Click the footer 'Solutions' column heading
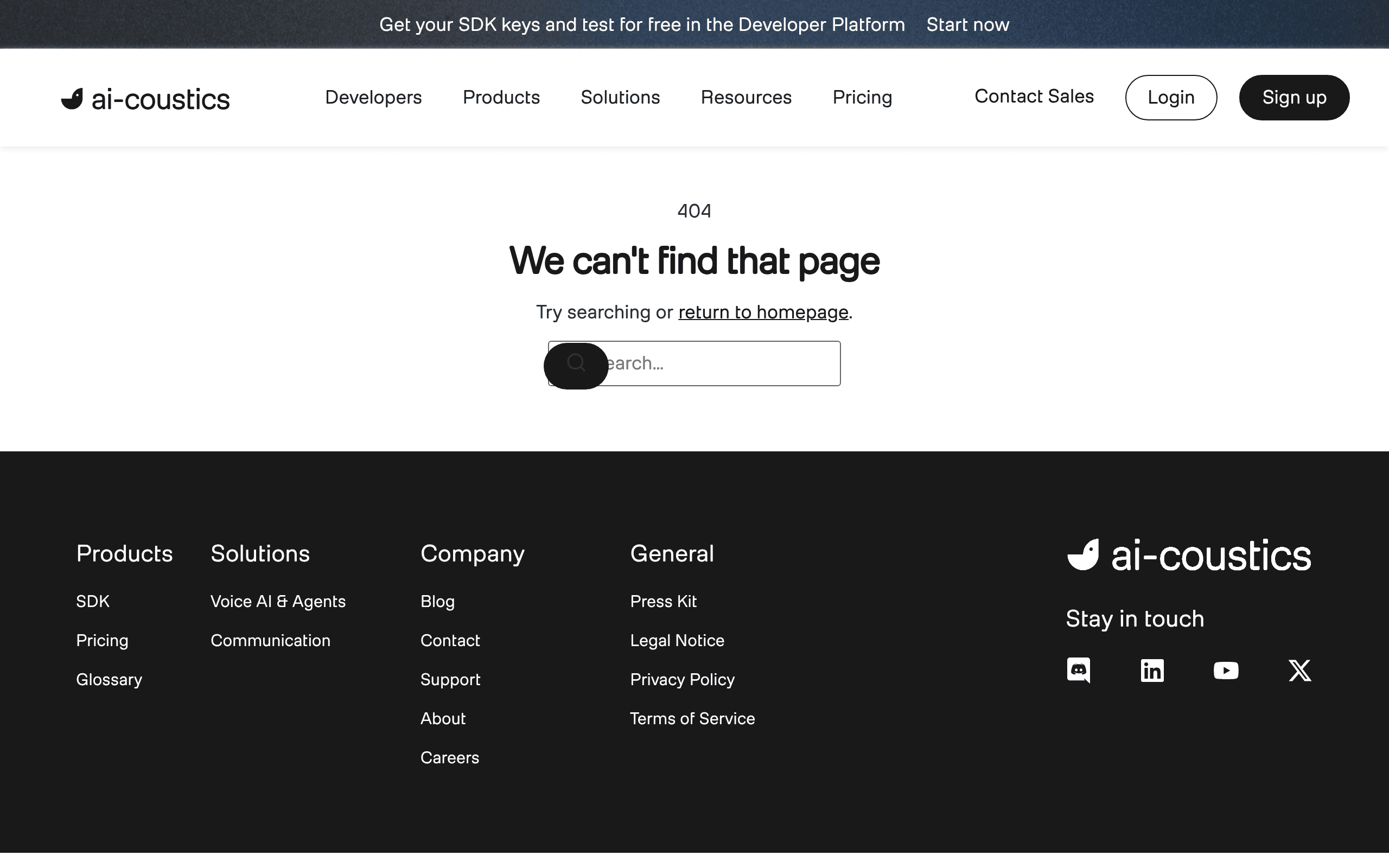1389x868 pixels. [260, 553]
